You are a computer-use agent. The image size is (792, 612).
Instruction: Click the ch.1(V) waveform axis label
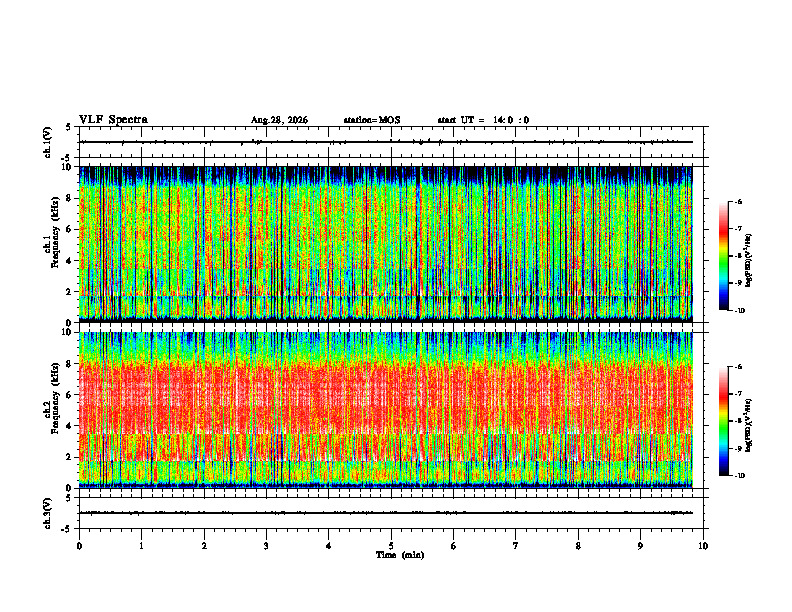(x=48, y=142)
